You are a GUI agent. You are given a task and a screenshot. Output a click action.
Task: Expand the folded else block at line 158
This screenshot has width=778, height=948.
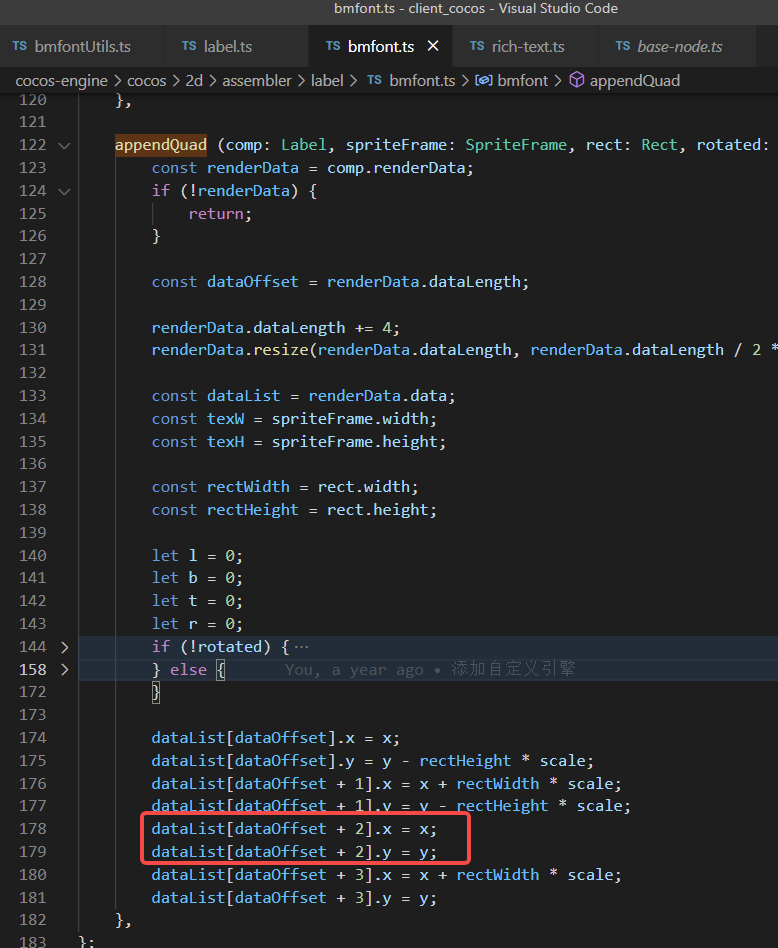[x=65, y=670]
